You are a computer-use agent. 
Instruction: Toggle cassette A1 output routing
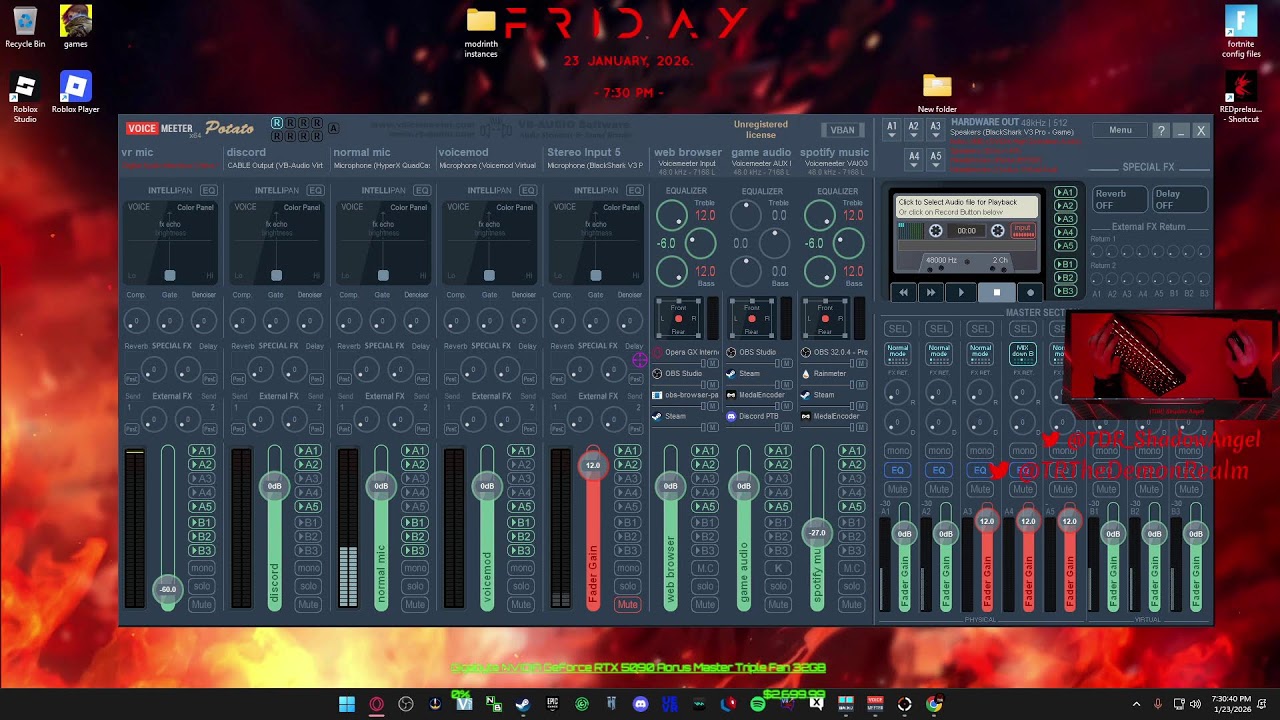pos(1065,193)
